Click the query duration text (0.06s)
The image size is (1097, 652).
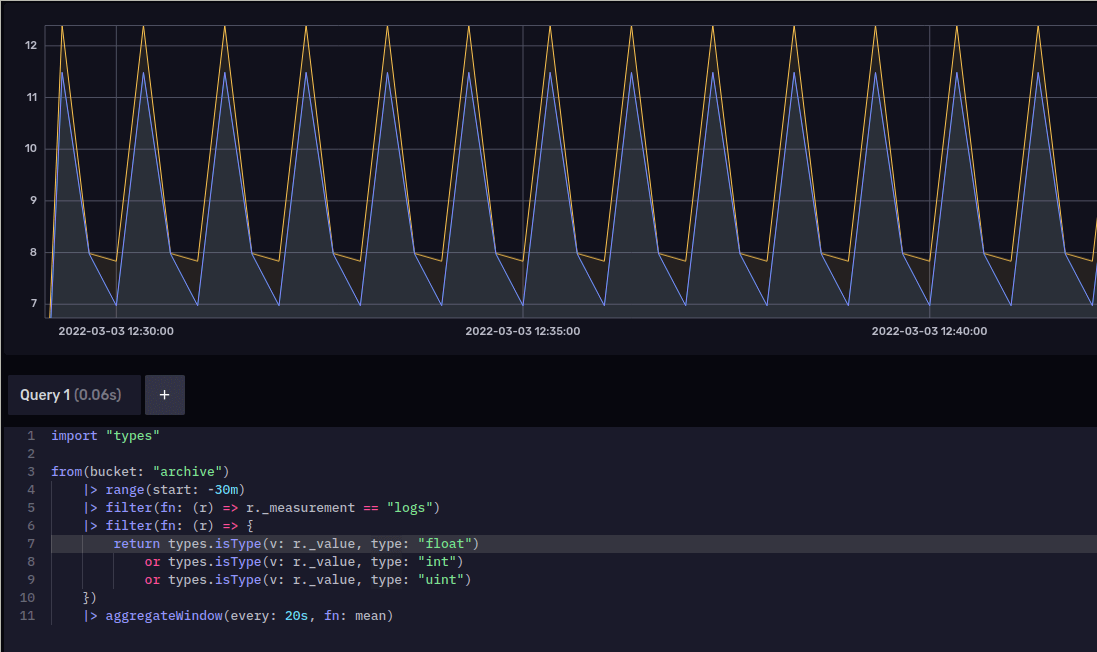(99, 394)
